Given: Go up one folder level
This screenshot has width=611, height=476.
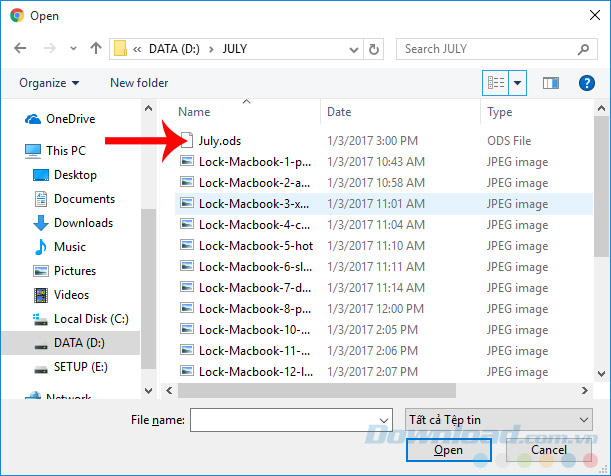Looking at the screenshot, I should point(96,48).
